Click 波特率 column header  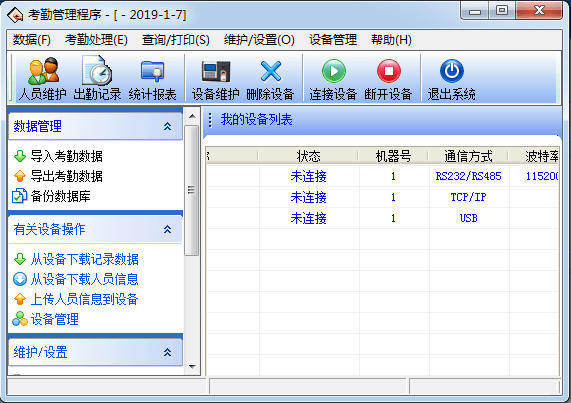pos(534,156)
